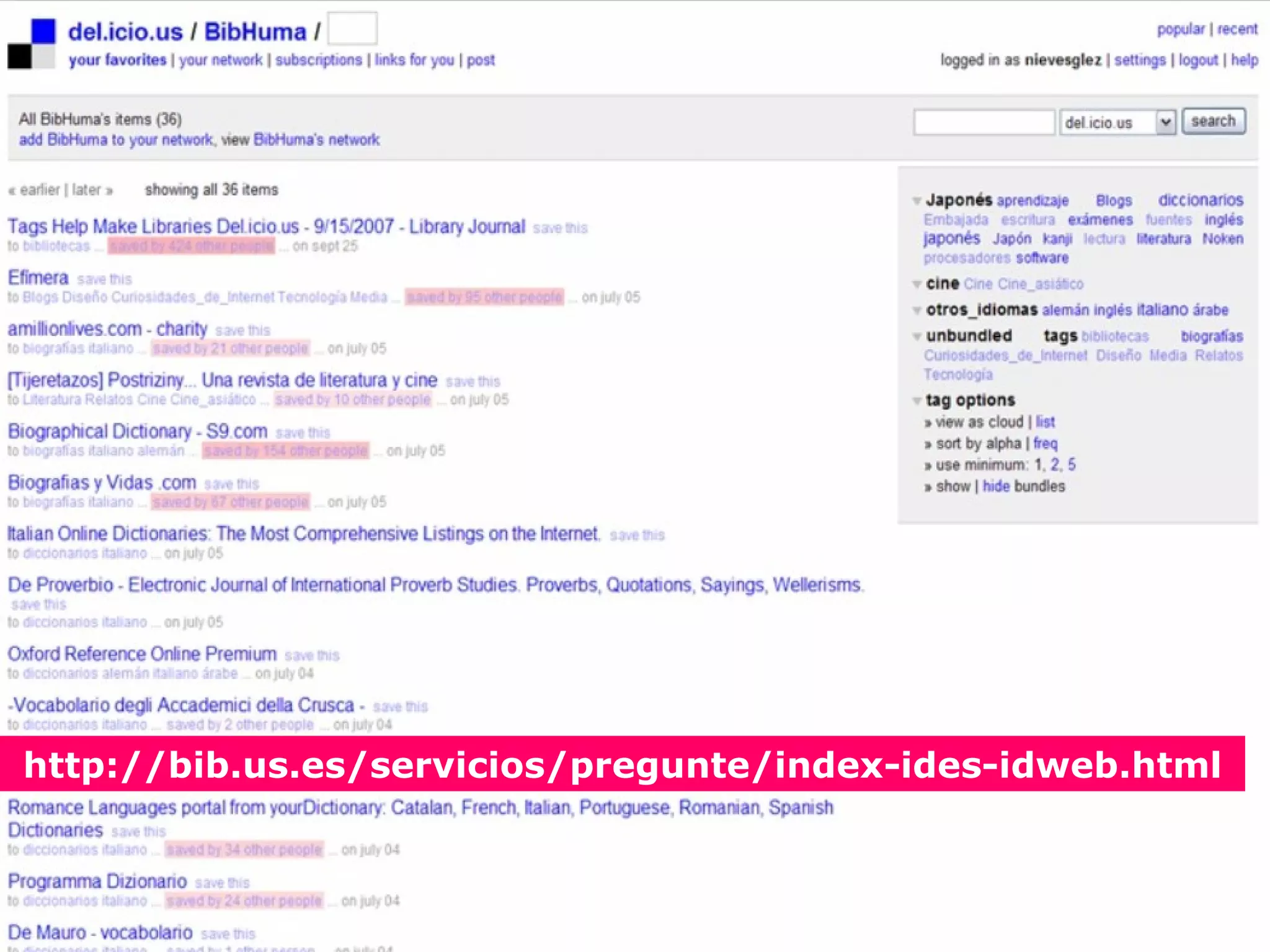
Task: Save this for Oxford Reference Online Premium
Action: coord(312,656)
